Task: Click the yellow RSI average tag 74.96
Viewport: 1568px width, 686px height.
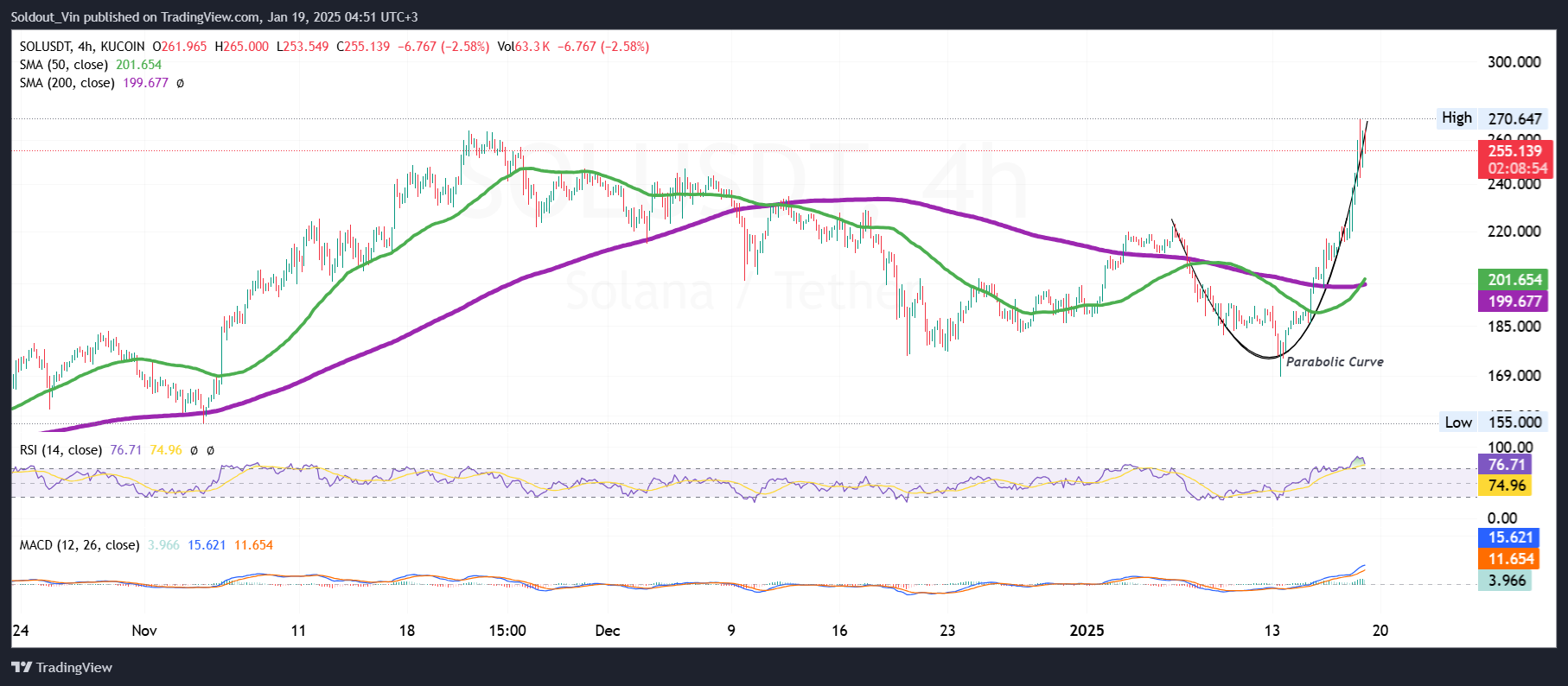Action: tap(1505, 486)
